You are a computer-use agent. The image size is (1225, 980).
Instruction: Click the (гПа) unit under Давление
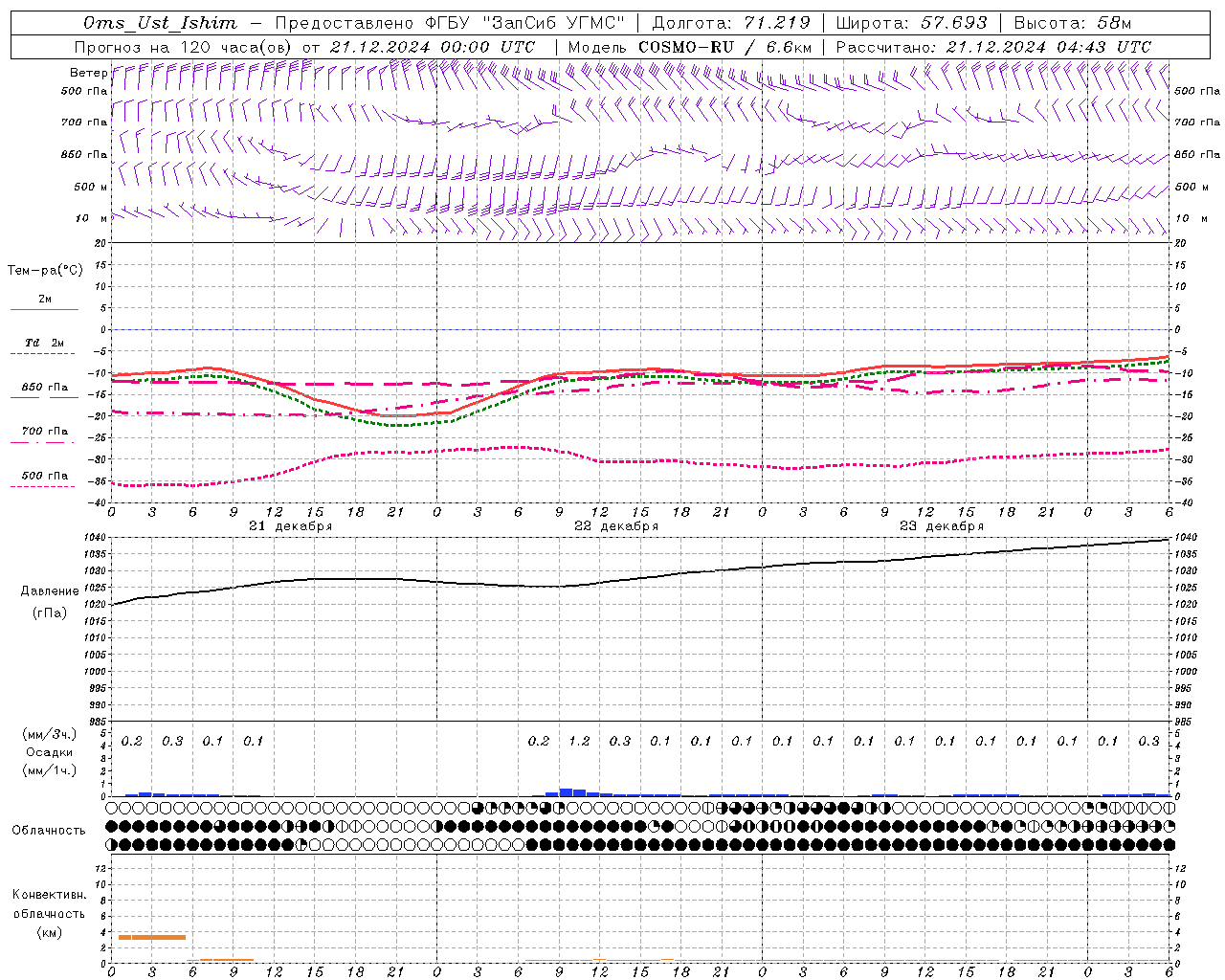pyautogui.click(x=50, y=612)
